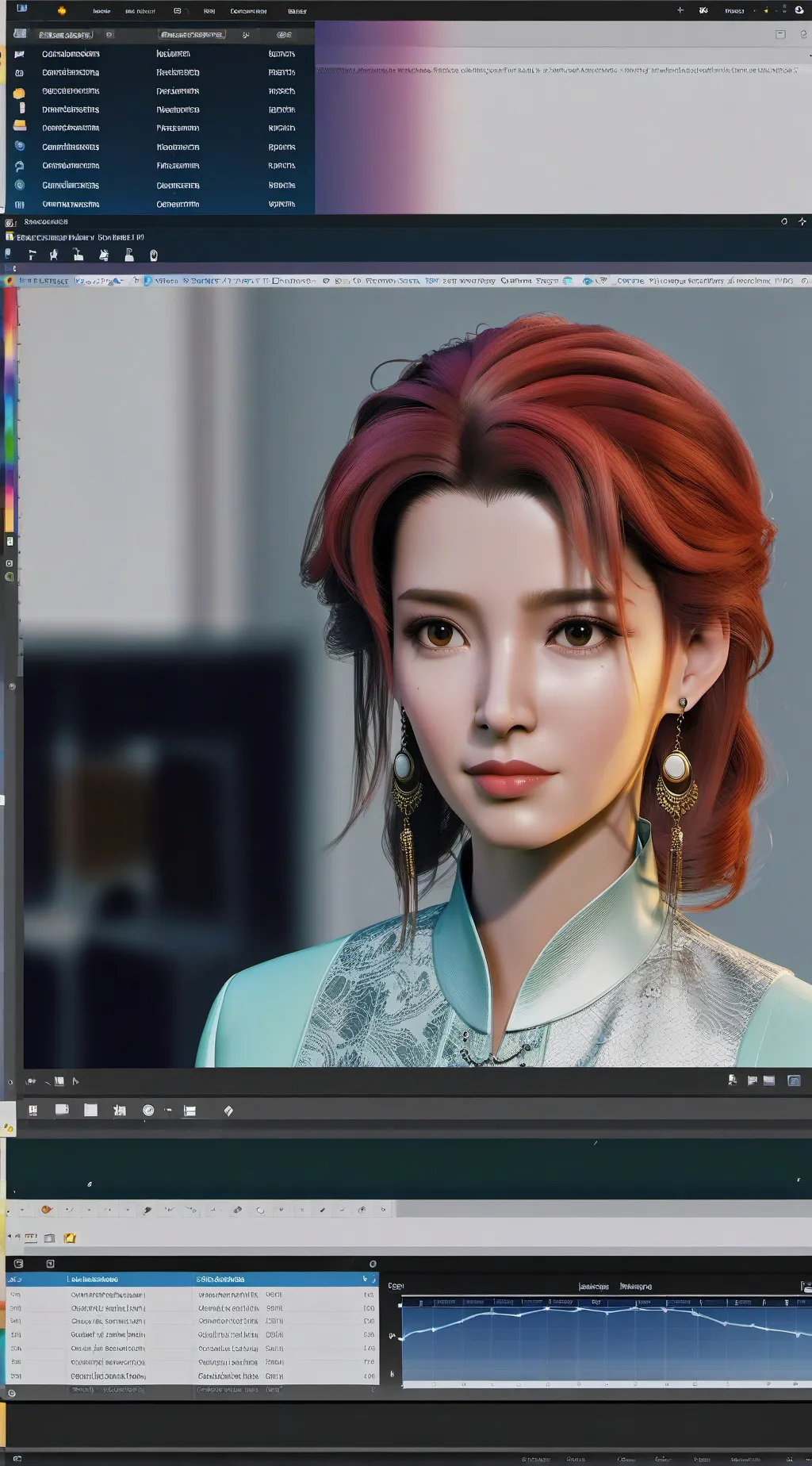The width and height of the screenshot is (812, 1466).
Task: Select the mouse-shaped tool in the toolbar above the viewport
Action: pyautogui.click(x=154, y=255)
